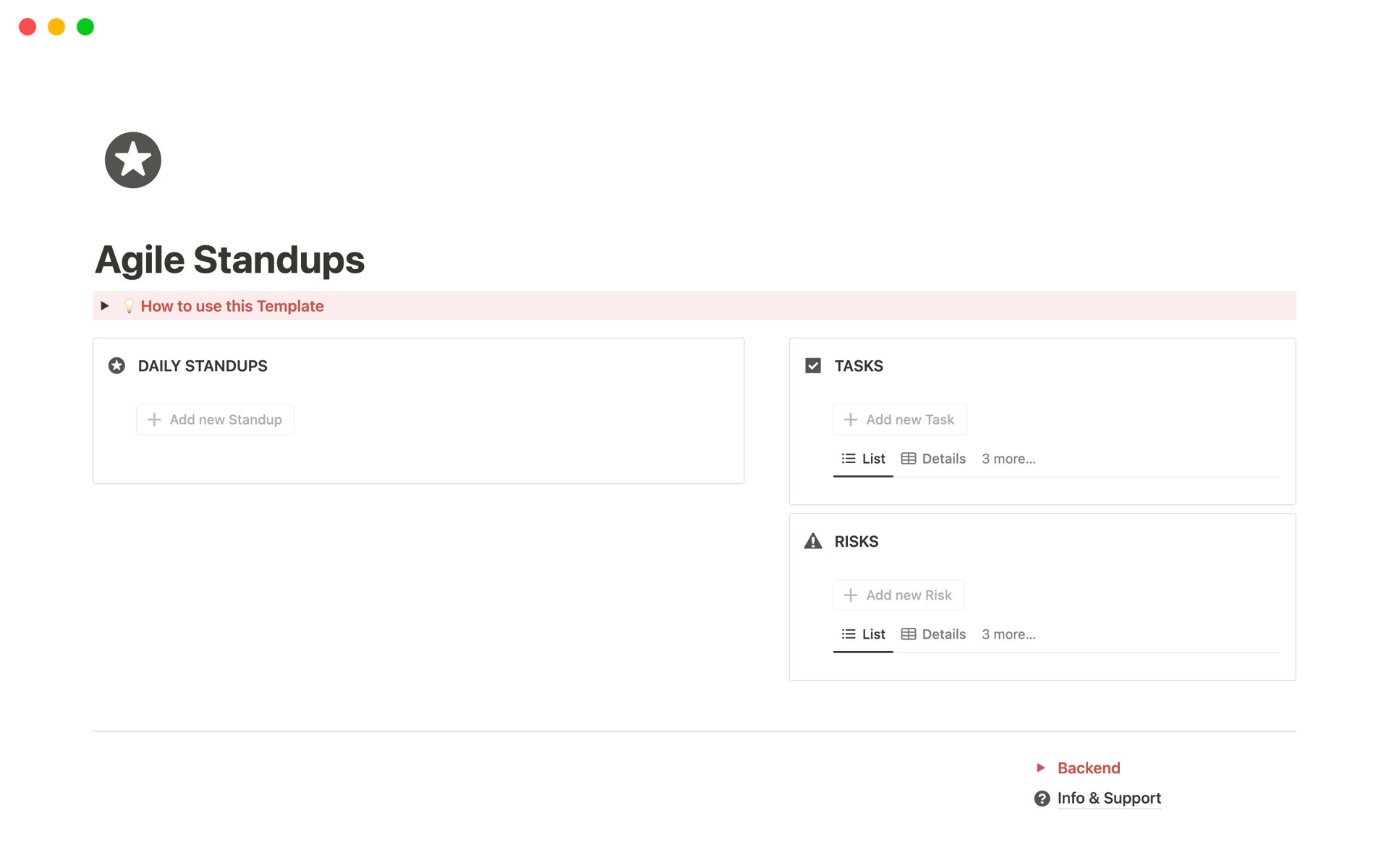Open 3 more views in Risks section
1389x868 pixels.
click(1008, 633)
